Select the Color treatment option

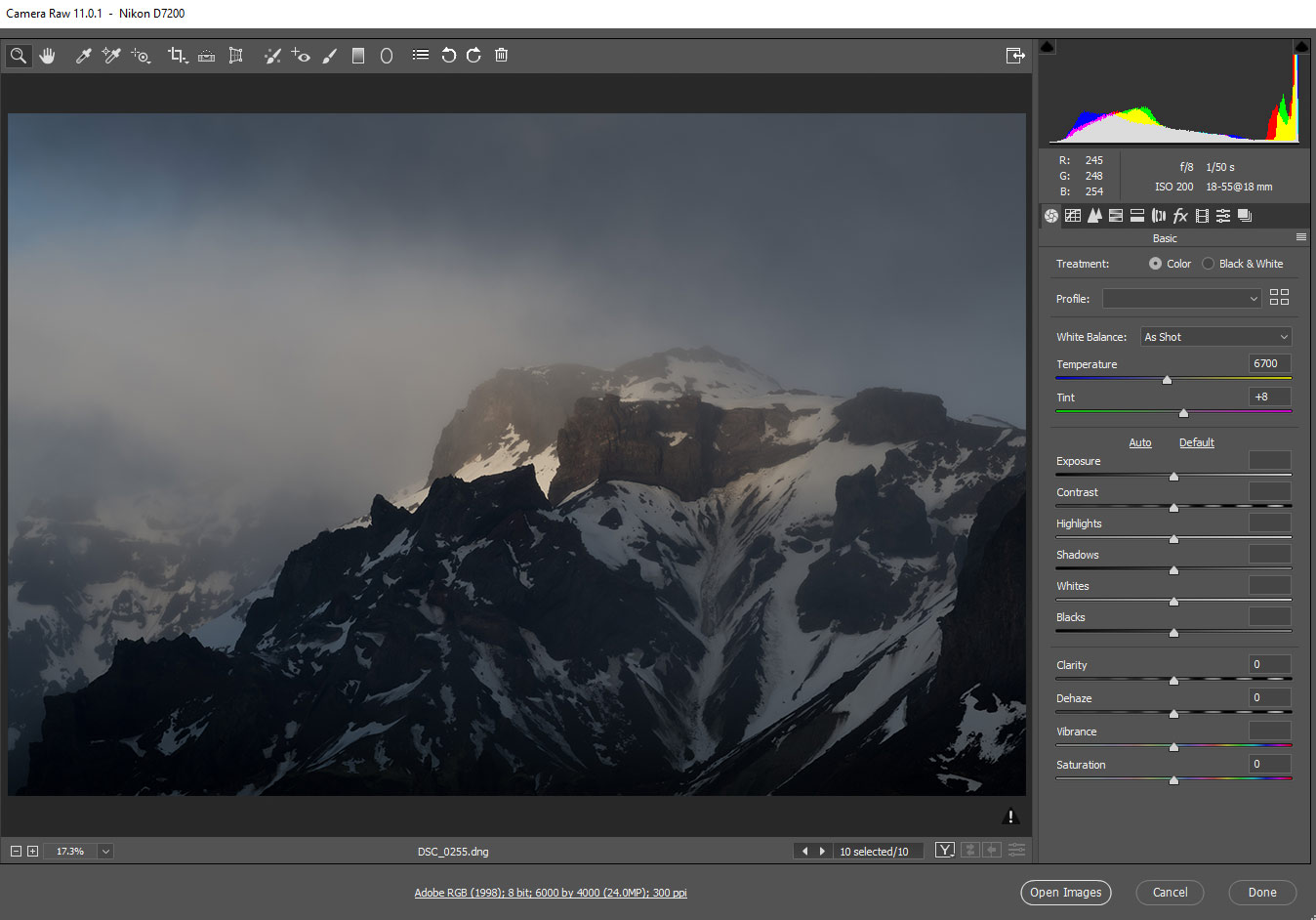tap(1155, 263)
